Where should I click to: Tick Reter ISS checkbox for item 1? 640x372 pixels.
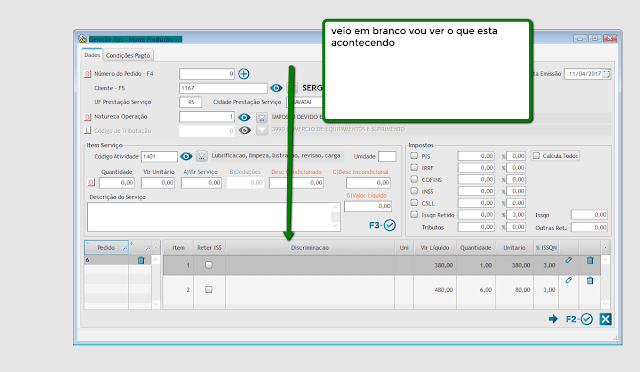pyautogui.click(x=209, y=265)
